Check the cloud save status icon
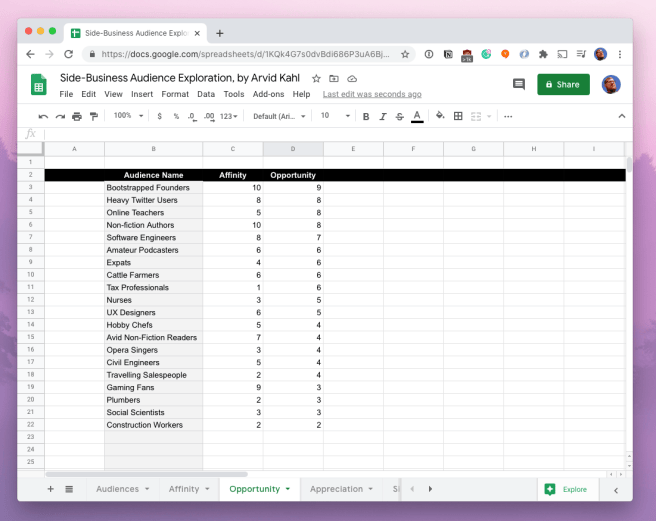This screenshot has height=521, width=656. click(x=352, y=79)
